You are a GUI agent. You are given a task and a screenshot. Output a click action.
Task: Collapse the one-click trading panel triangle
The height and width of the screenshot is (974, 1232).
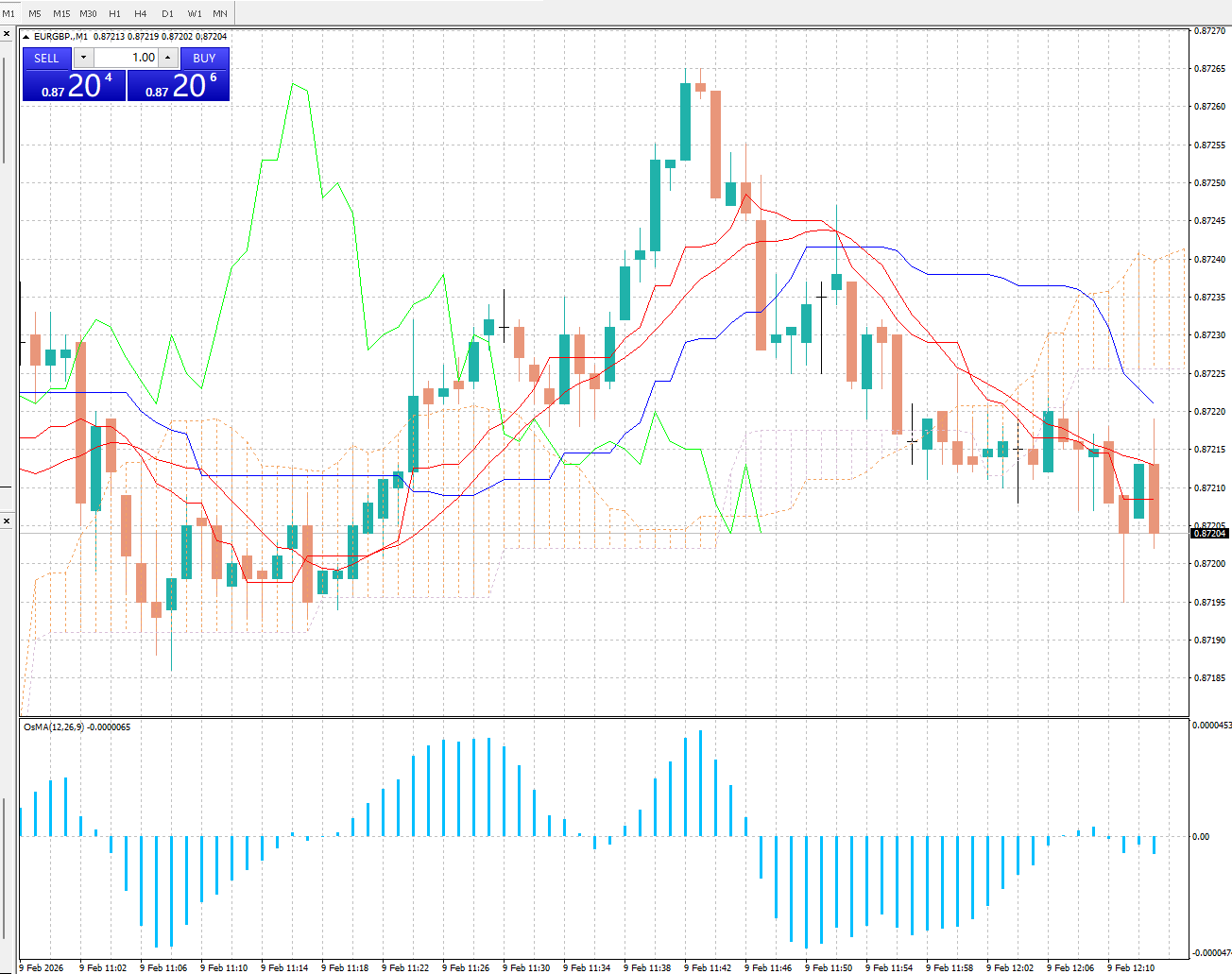(26, 37)
